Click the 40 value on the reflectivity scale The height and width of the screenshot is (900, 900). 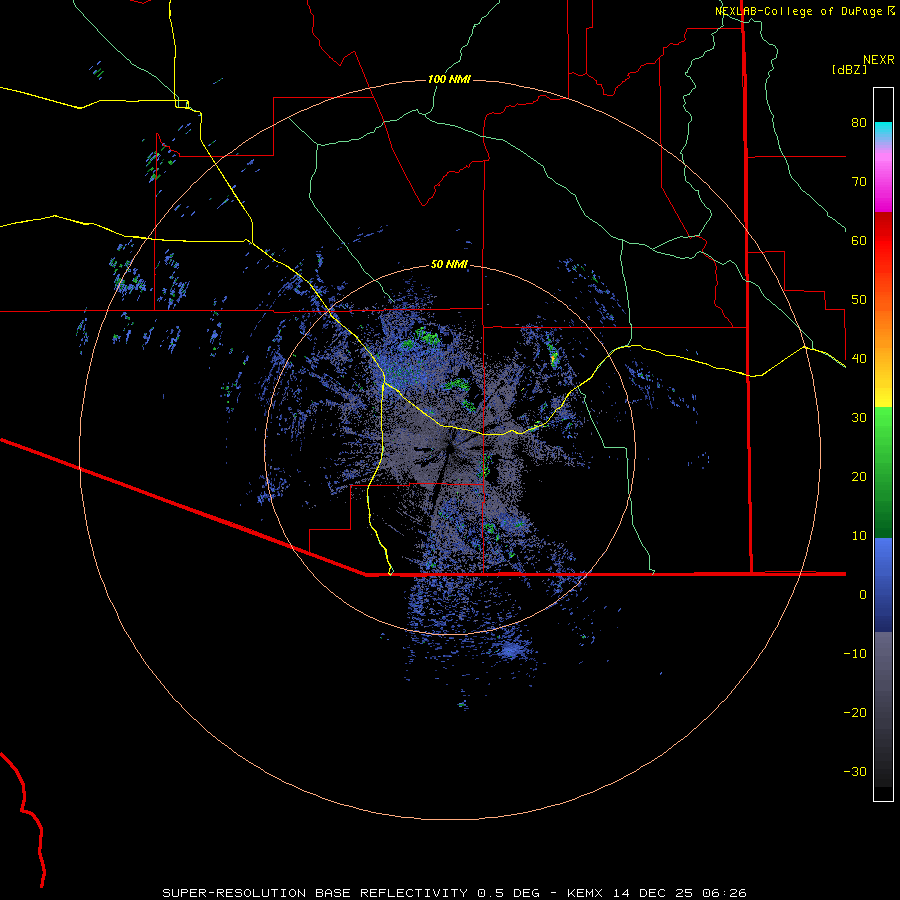pos(859,359)
